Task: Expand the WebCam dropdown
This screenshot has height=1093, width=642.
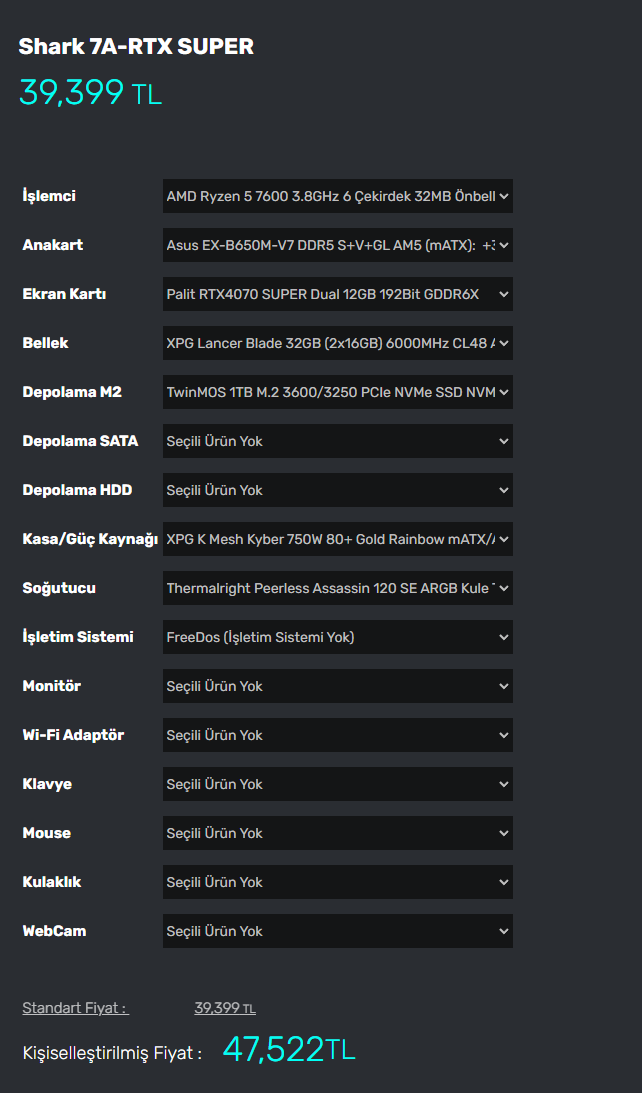Action: click(337, 931)
